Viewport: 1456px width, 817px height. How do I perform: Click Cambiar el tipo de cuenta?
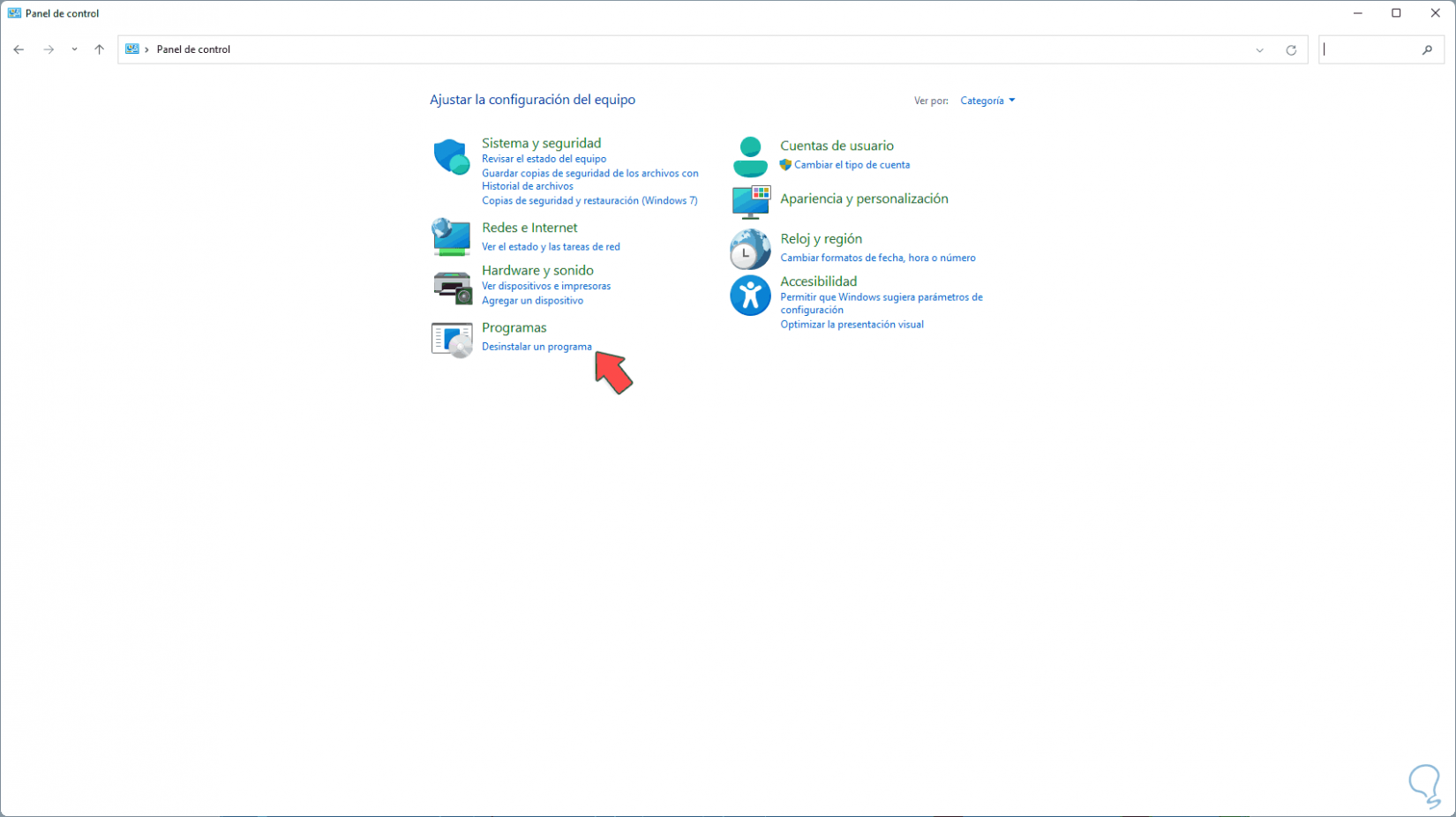tap(852, 165)
